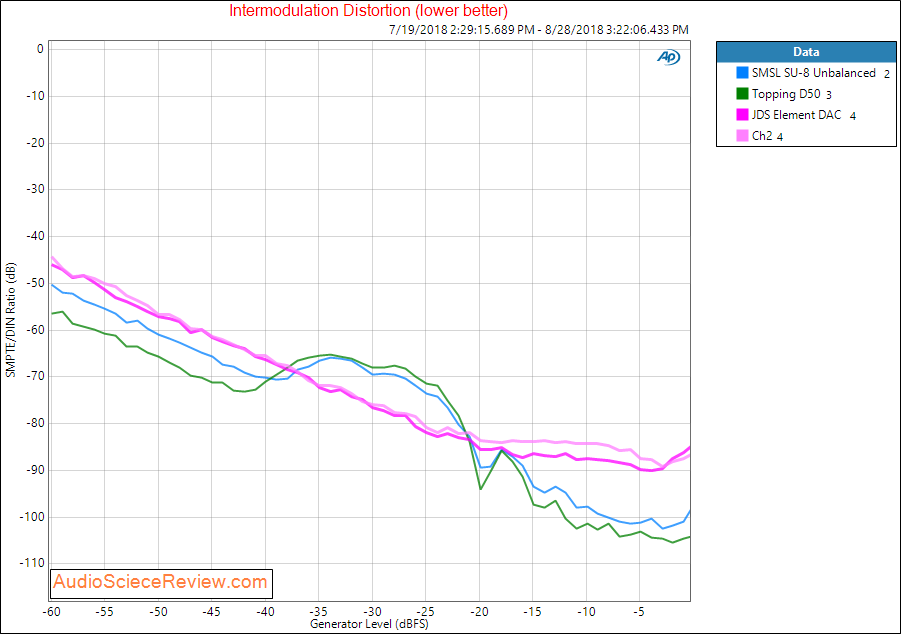Click the '-10' y-axis tick label
Image resolution: width=901 pixels, height=634 pixels.
pyautogui.click(x=35, y=96)
